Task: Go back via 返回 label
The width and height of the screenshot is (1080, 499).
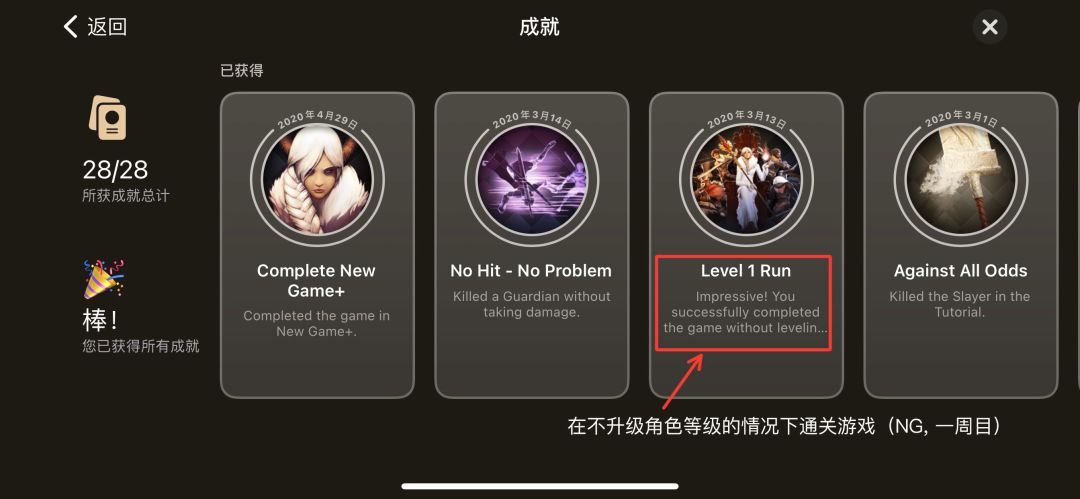Action: (107, 27)
